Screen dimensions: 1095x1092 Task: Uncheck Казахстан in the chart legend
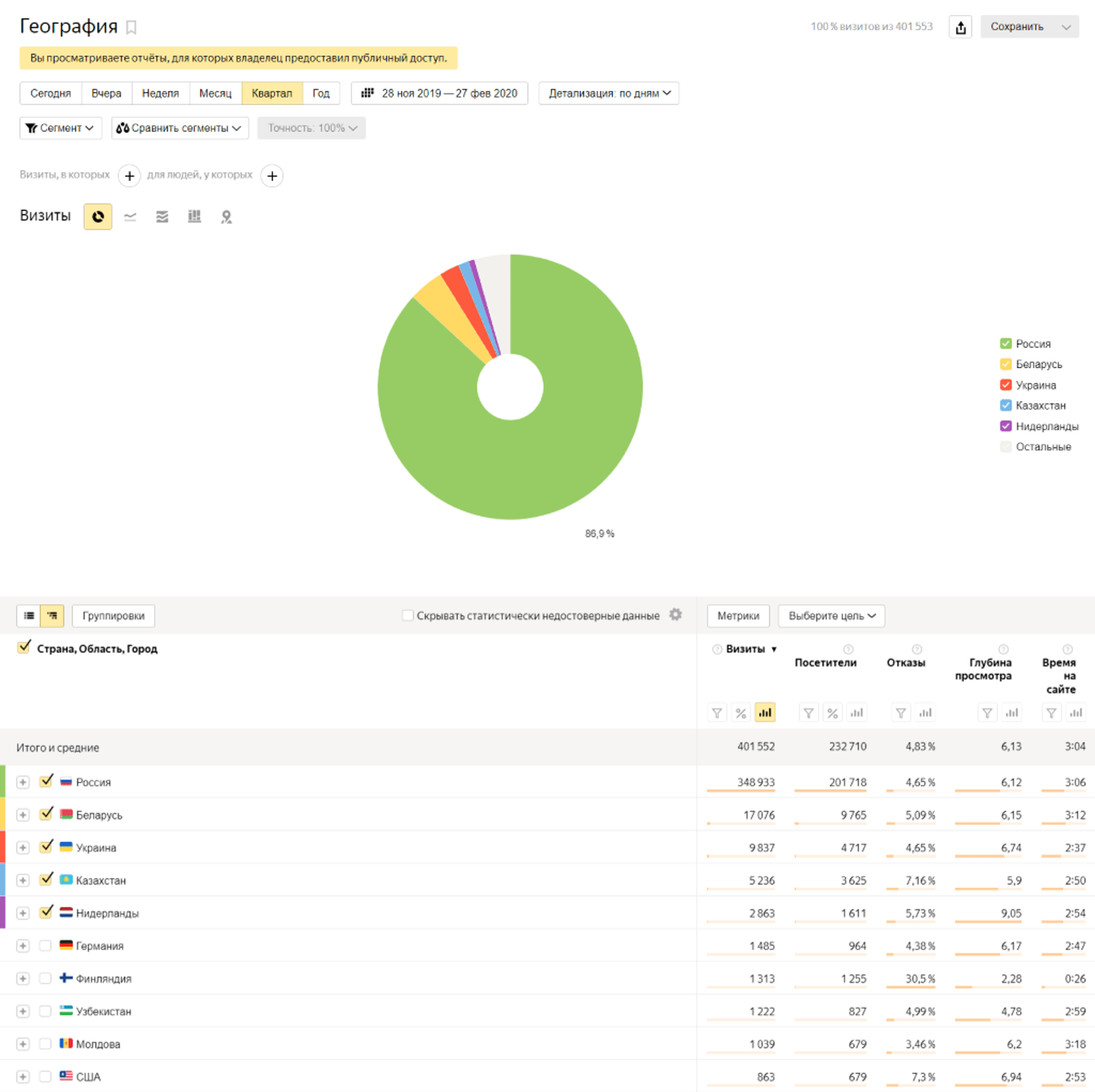[1005, 405]
